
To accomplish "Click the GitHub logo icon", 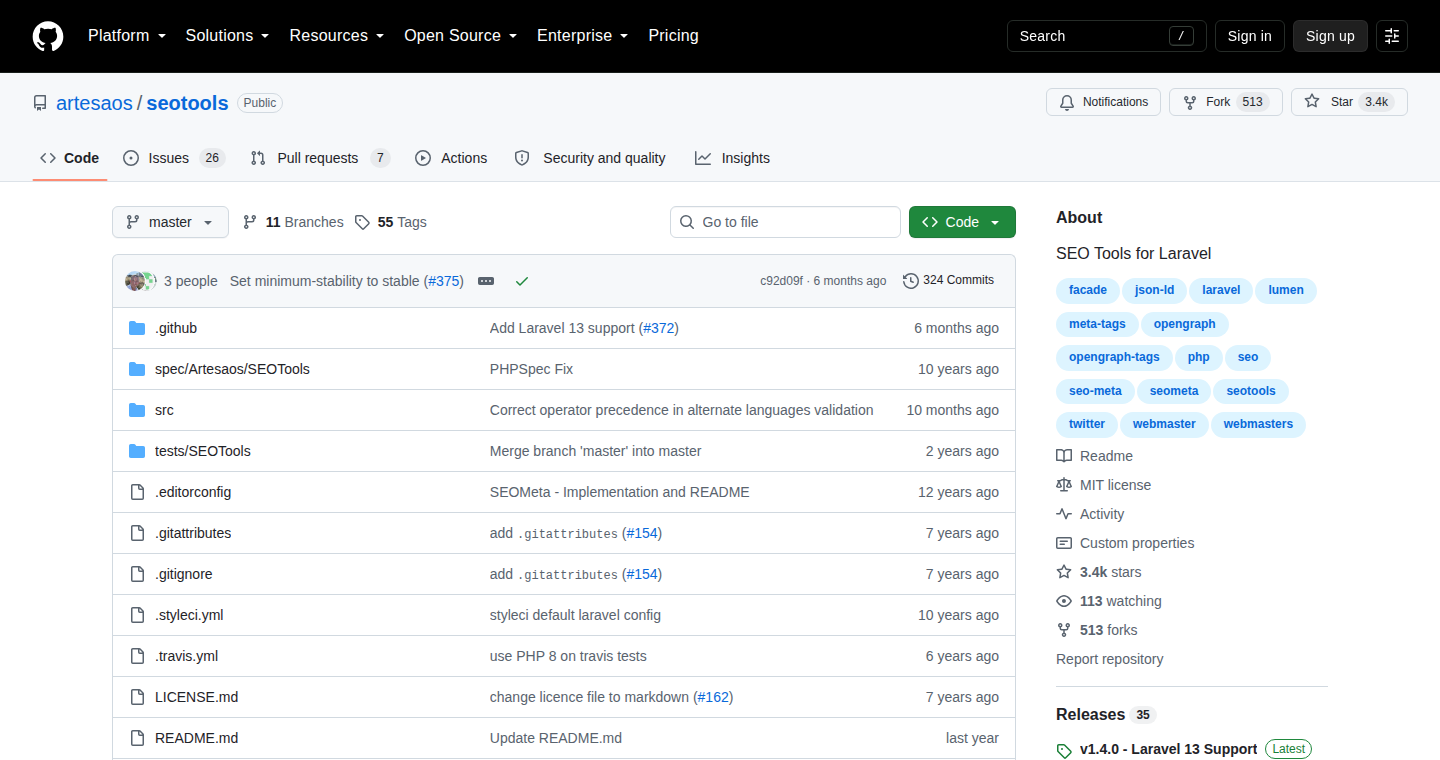I will (48, 36).
